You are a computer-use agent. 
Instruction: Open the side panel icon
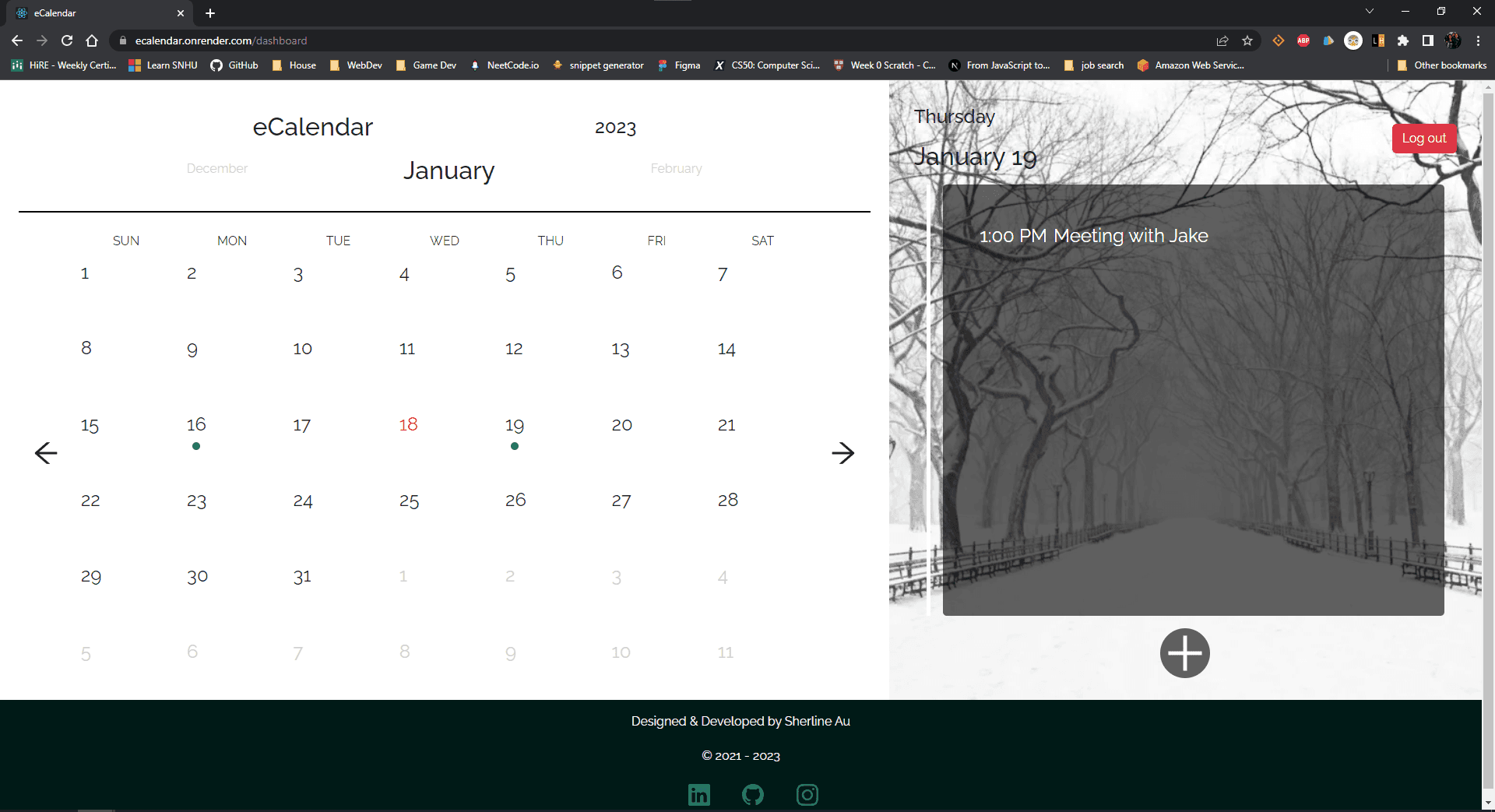click(x=1428, y=40)
